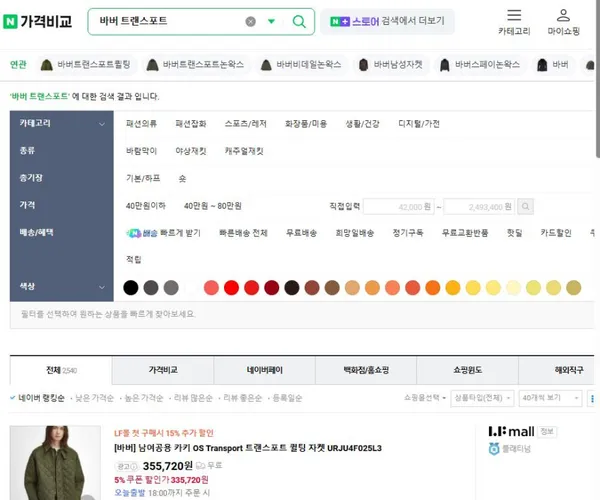Pick the brown color swatch
This screenshot has width=600, height=500.
(x=332, y=288)
